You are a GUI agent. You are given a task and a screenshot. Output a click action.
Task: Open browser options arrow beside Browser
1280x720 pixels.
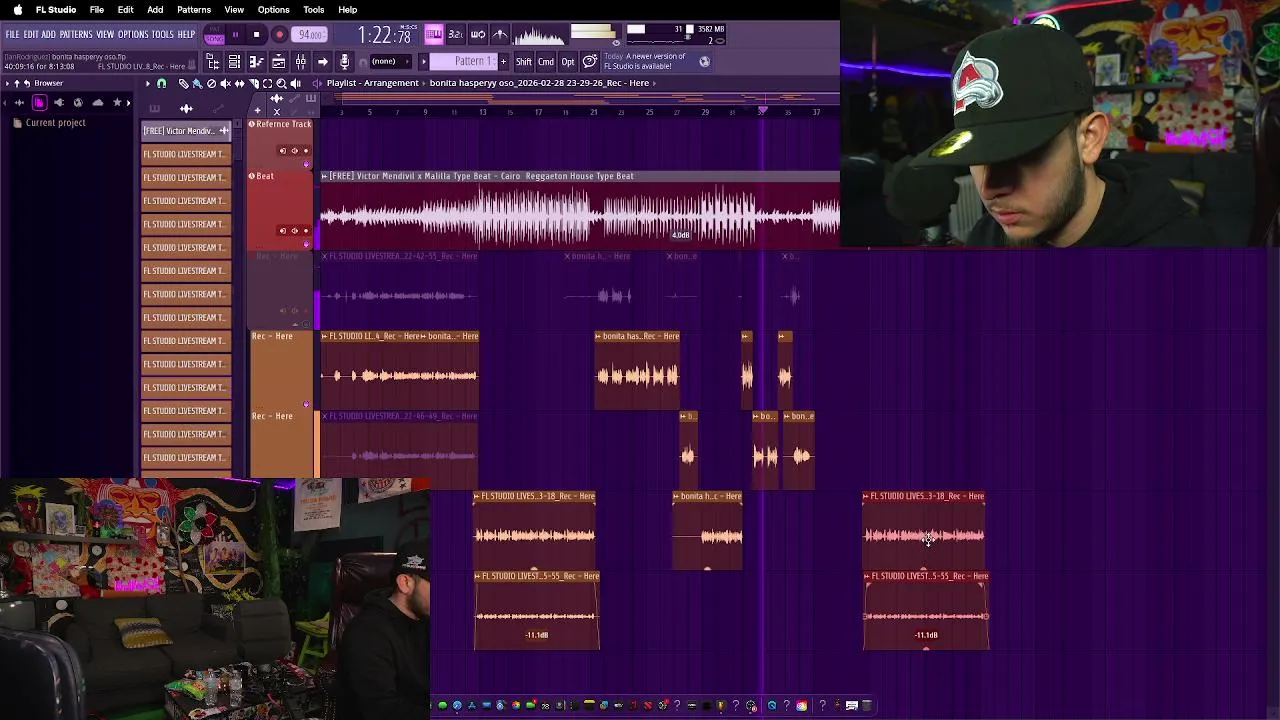7,83
